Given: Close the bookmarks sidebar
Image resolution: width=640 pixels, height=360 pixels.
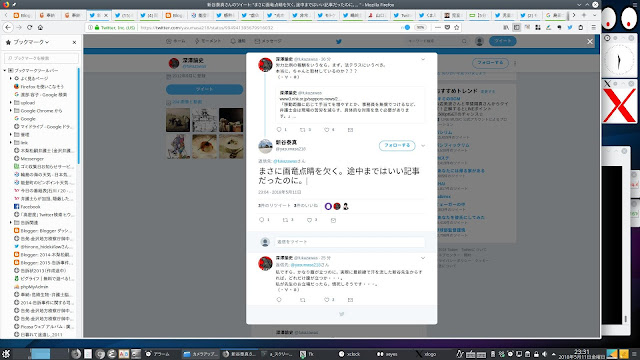Looking at the screenshot, I should coord(74,42).
